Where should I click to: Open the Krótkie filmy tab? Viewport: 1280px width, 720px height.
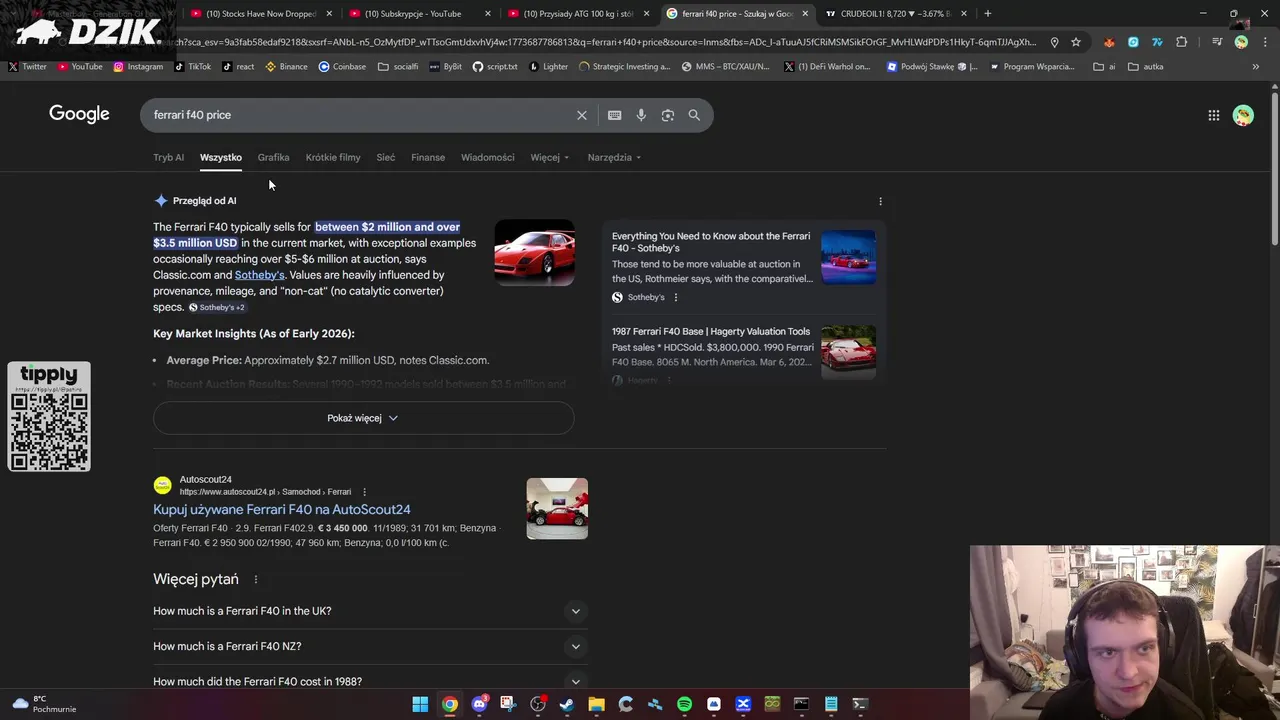[333, 157]
